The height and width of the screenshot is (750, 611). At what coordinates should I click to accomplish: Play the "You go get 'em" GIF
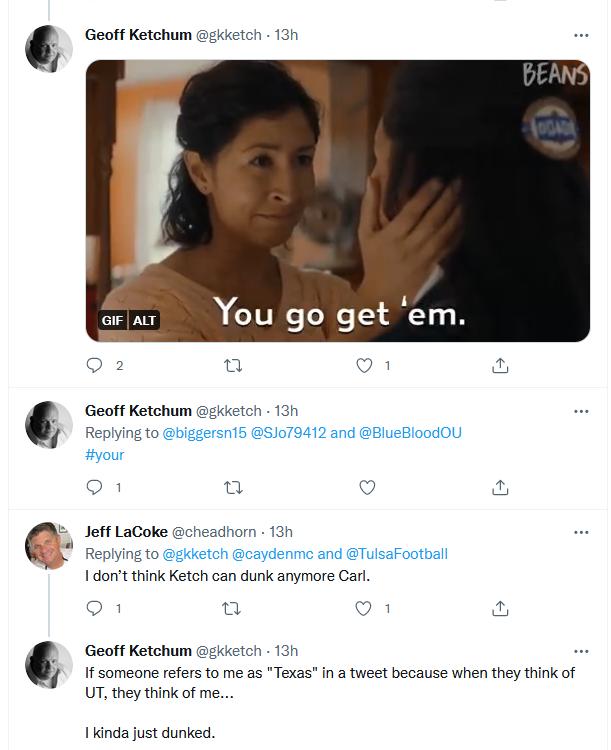point(337,200)
